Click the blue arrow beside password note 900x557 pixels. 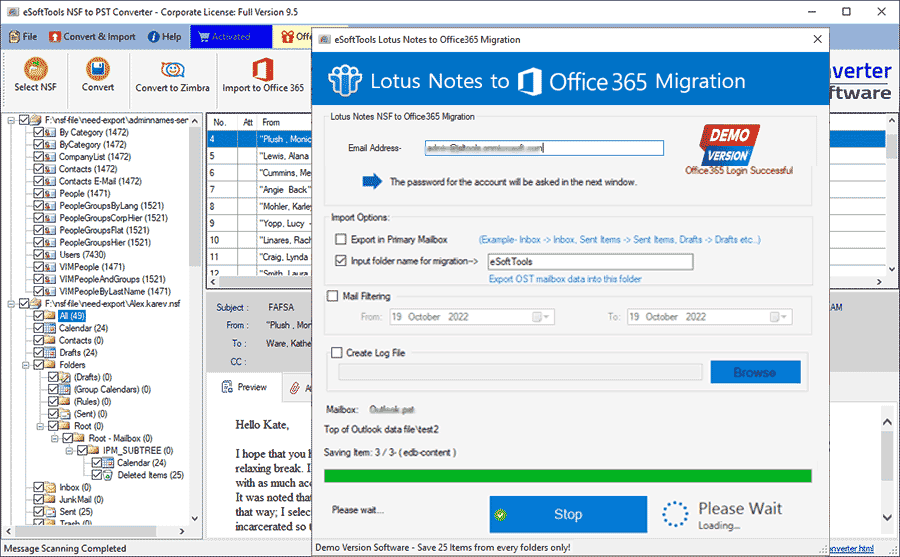point(372,181)
